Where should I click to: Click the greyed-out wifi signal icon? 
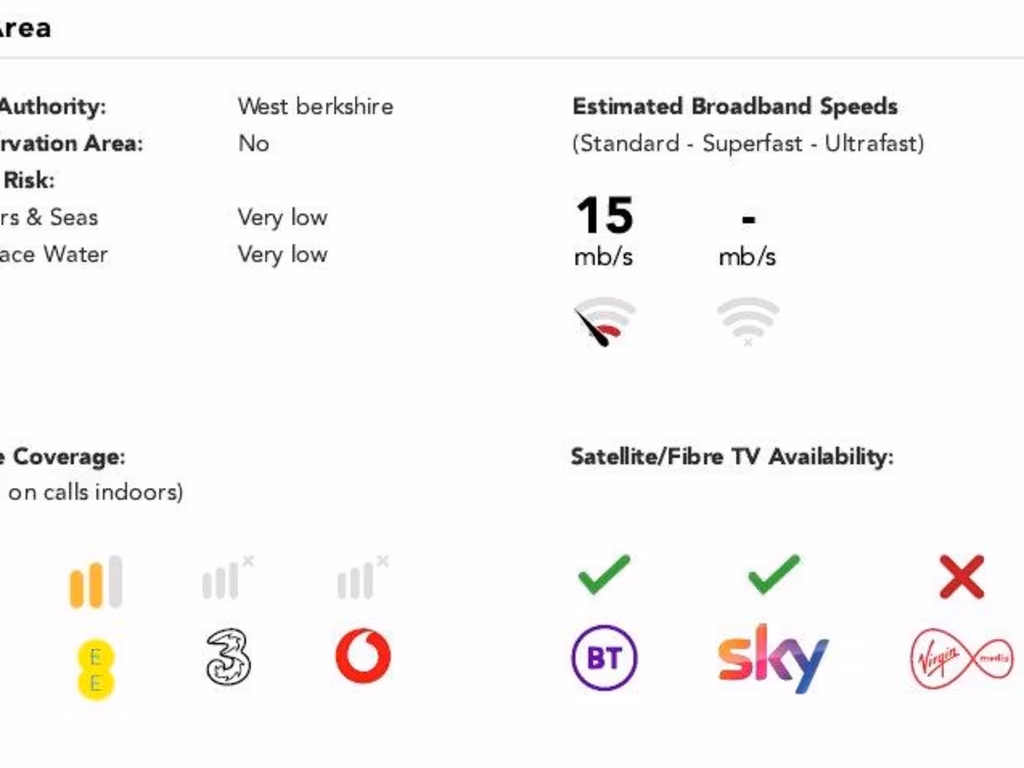747,321
